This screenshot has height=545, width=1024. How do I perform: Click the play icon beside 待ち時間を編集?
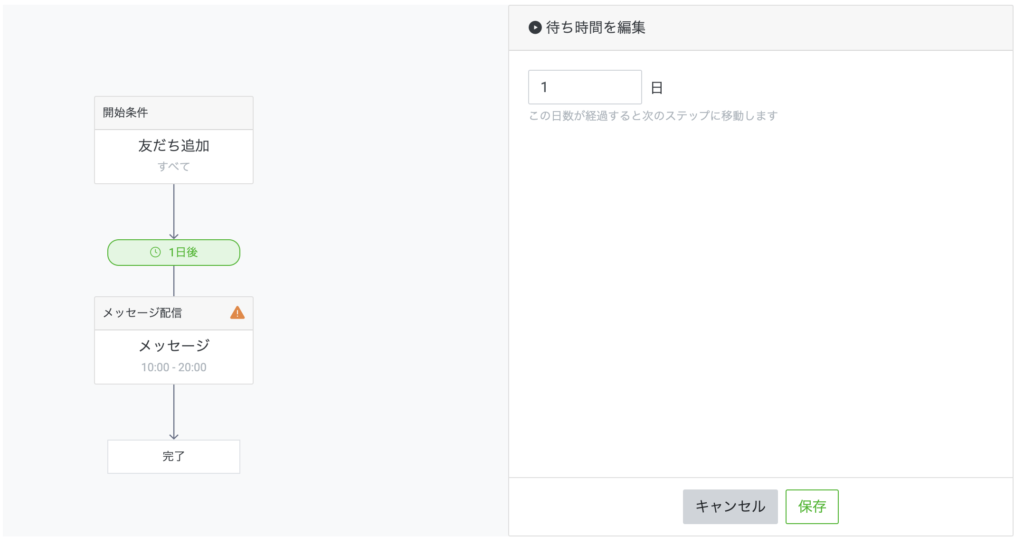535,28
